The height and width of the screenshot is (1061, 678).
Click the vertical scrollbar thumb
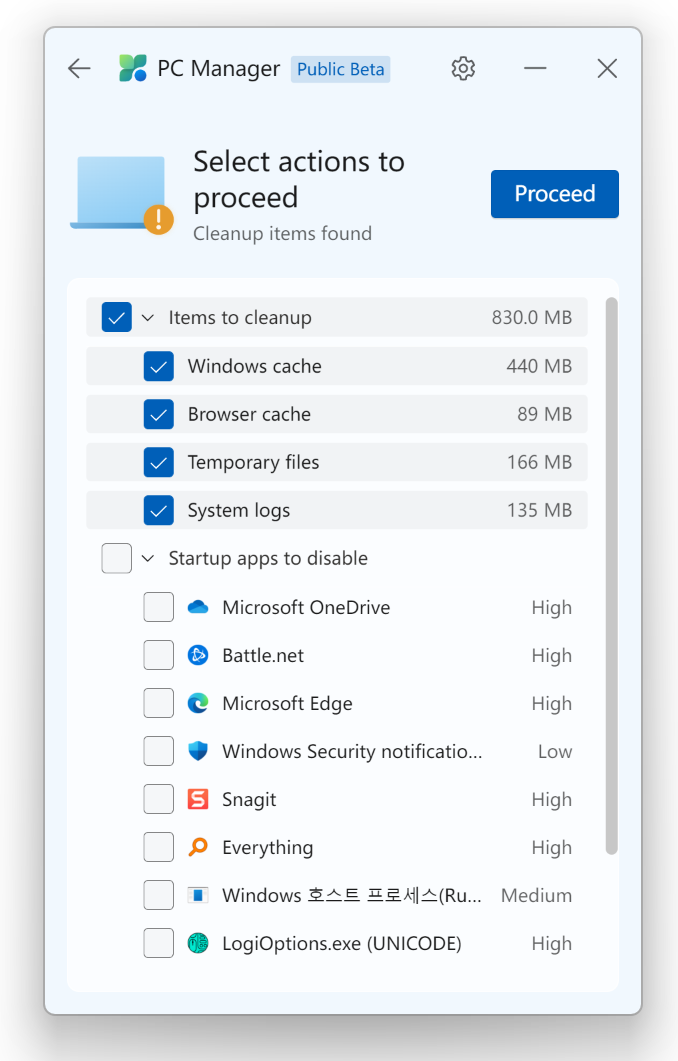(612, 576)
